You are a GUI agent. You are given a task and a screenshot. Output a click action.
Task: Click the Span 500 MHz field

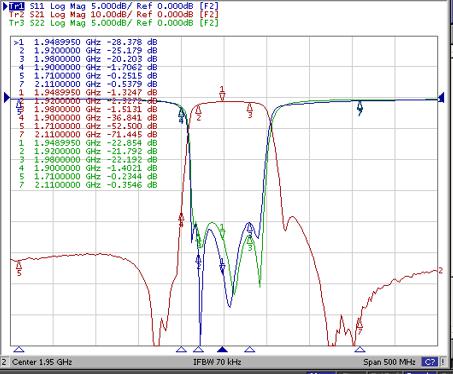389,362
